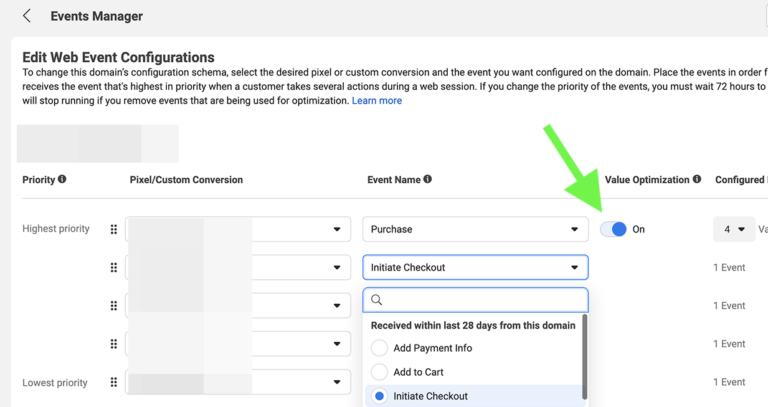The image size is (768, 407).
Task: Turn off the Value Optimization toggle
Action: pos(614,229)
